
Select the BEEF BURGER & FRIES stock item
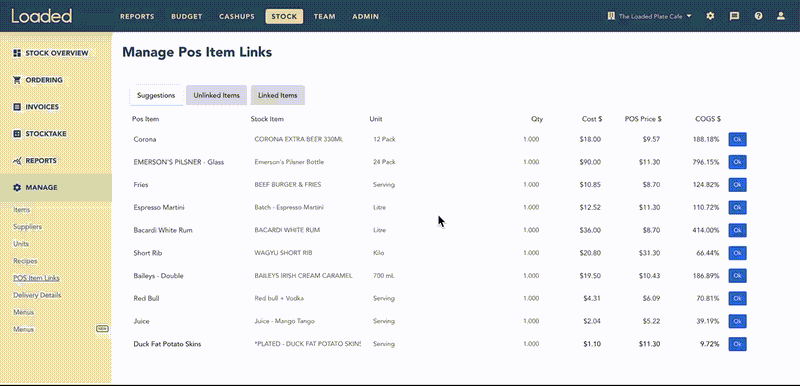point(288,185)
